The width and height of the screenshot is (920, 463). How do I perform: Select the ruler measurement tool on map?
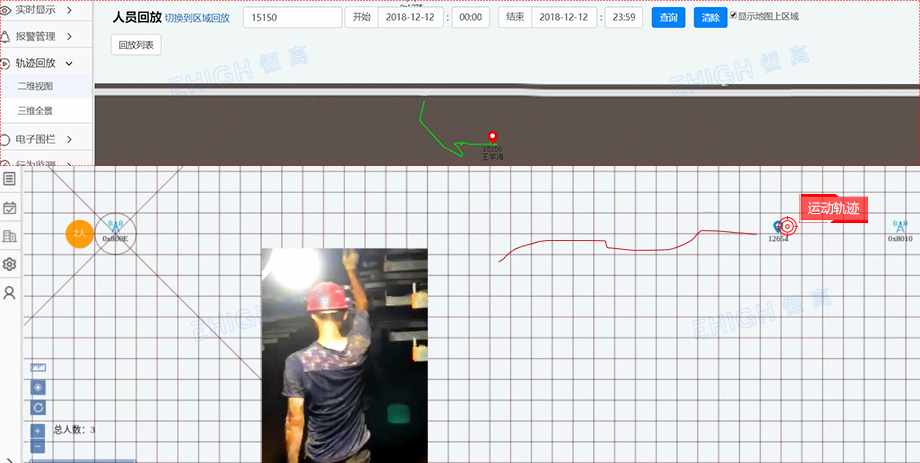(x=38, y=368)
